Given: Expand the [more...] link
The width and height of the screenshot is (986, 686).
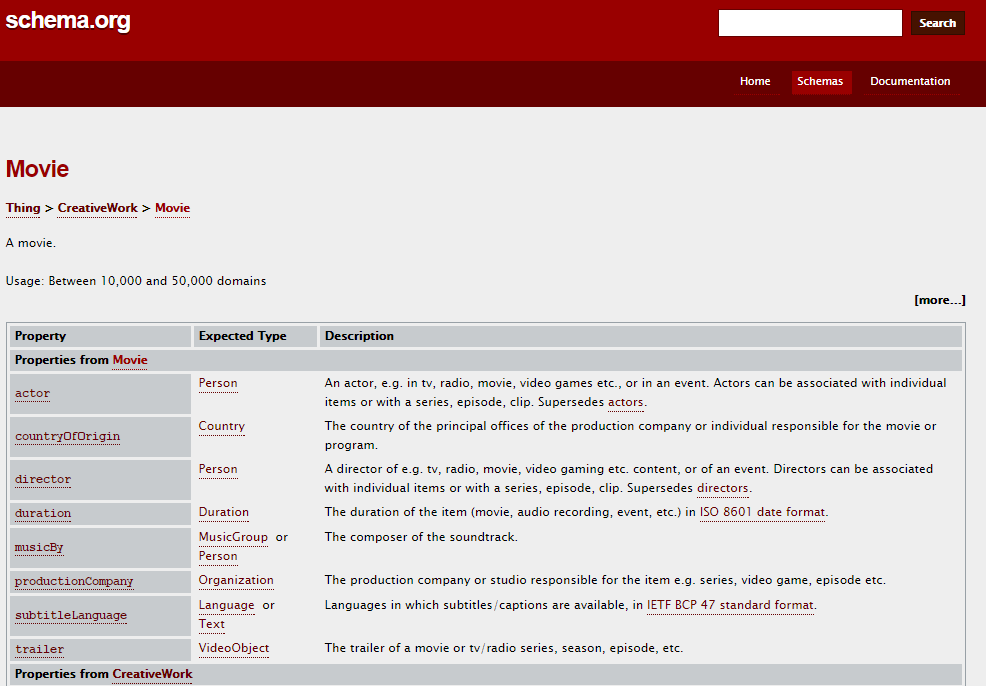Looking at the screenshot, I should tap(939, 300).
